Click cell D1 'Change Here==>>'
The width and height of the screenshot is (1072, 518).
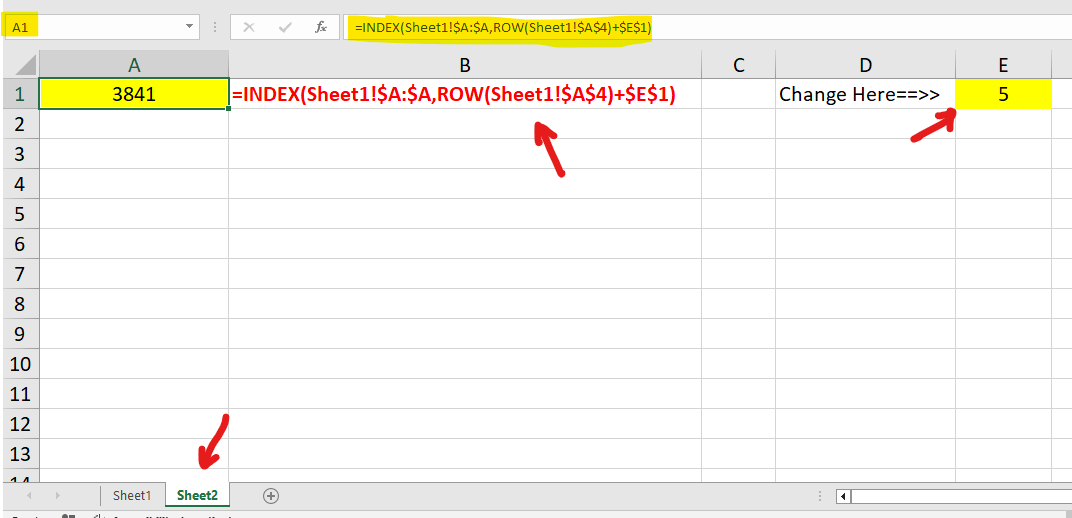(866, 94)
